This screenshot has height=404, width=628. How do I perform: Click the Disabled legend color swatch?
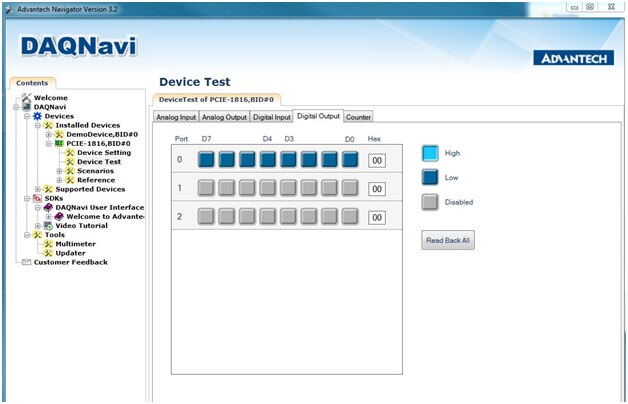(430, 202)
